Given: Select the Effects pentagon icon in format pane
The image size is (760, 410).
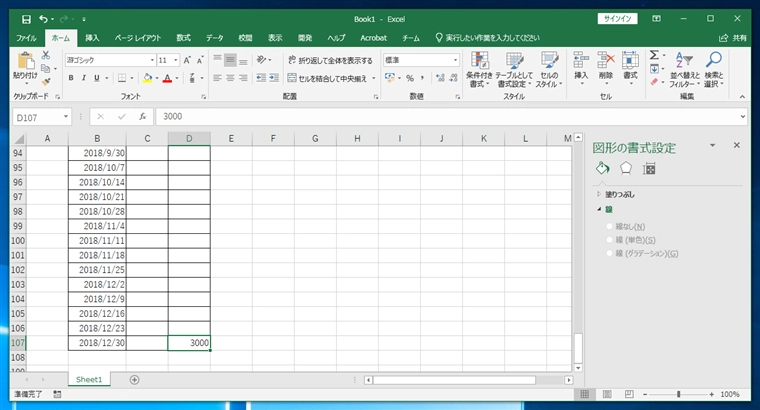Looking at the screenshot, I should coord(626,168).
